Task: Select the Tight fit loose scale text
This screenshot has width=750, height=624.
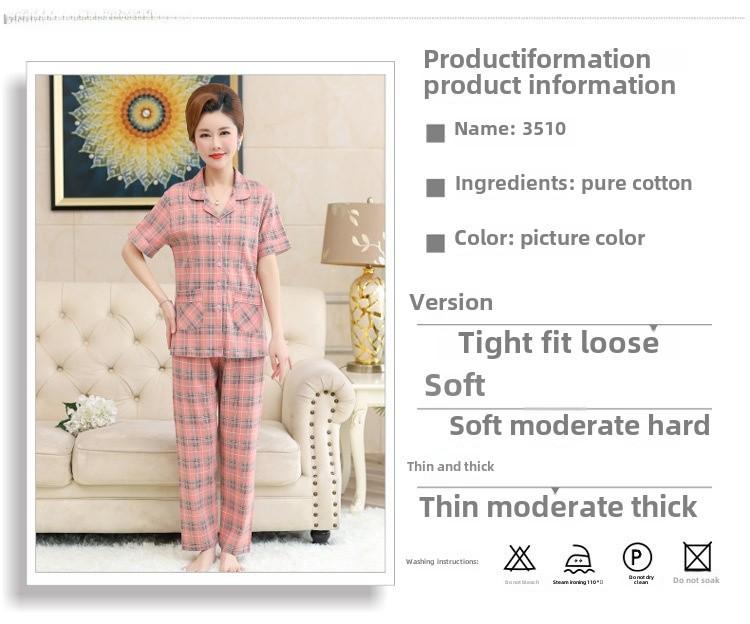Action: tap(558, 343)
